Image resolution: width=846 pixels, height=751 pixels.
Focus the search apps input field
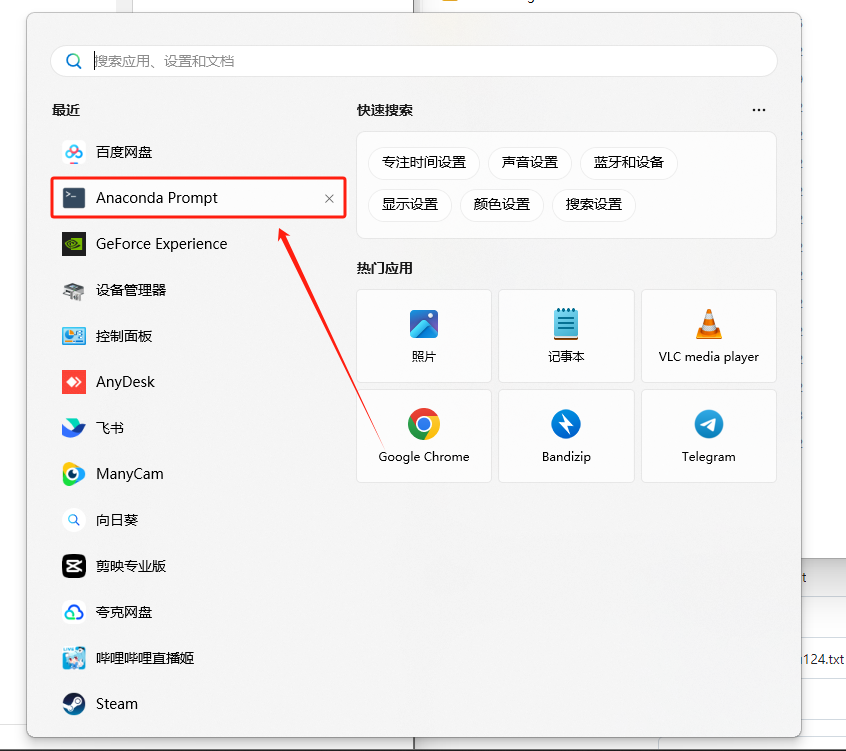pos(414,61)
